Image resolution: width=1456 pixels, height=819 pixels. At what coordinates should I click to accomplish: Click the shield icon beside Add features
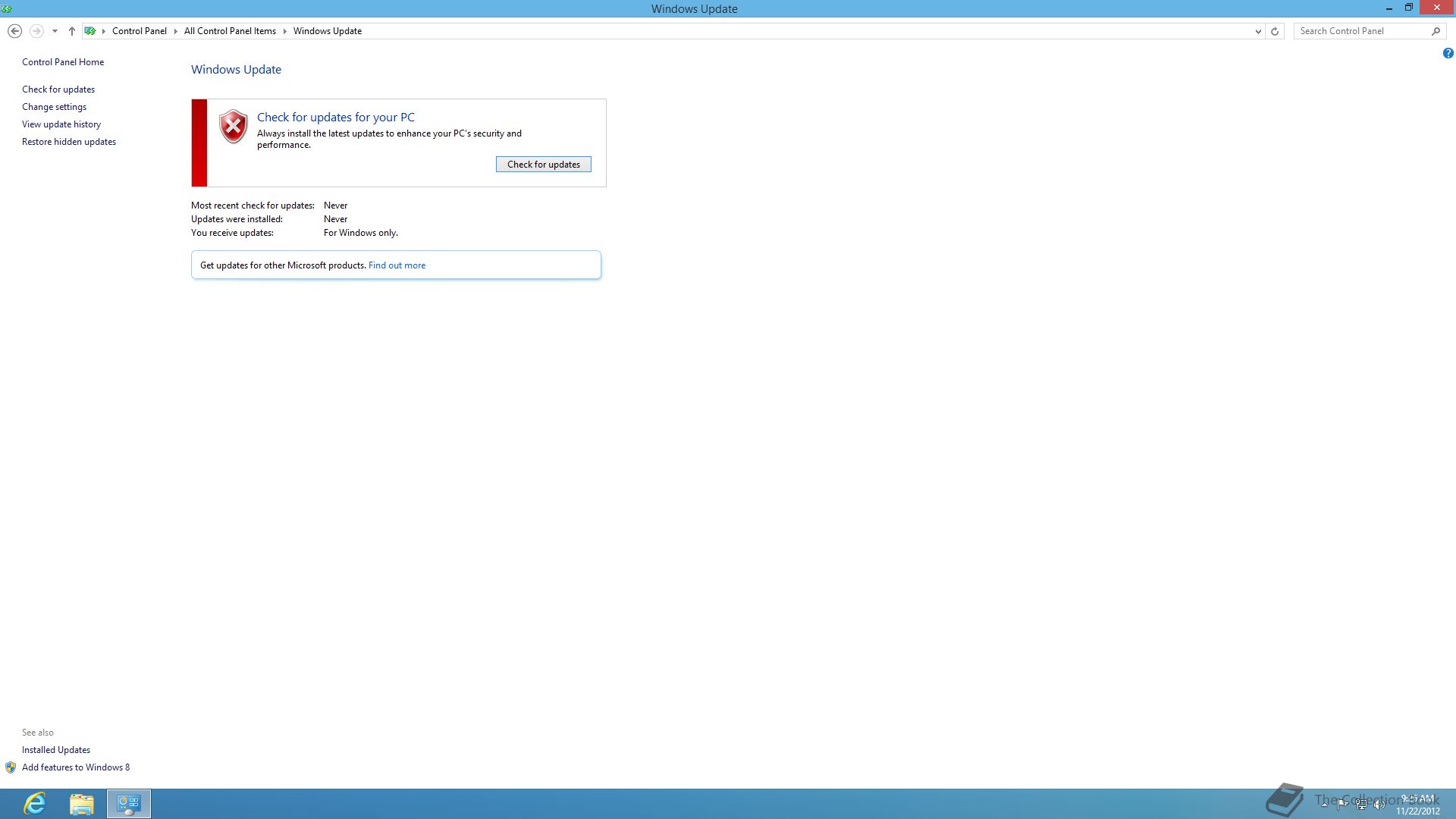[x=11, y=767]
